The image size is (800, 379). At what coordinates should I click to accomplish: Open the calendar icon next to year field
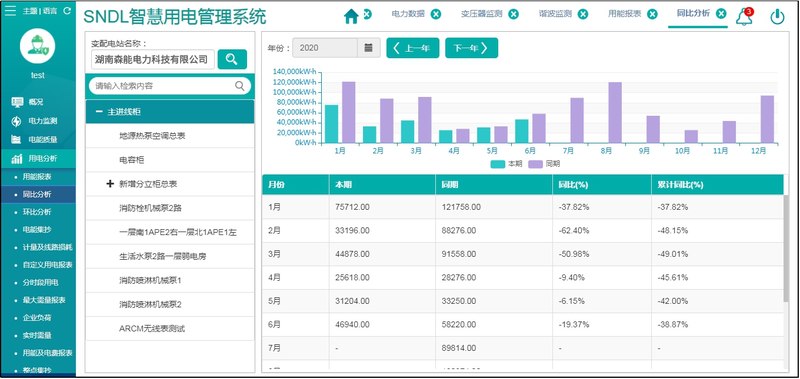click(x=368, y=48)
